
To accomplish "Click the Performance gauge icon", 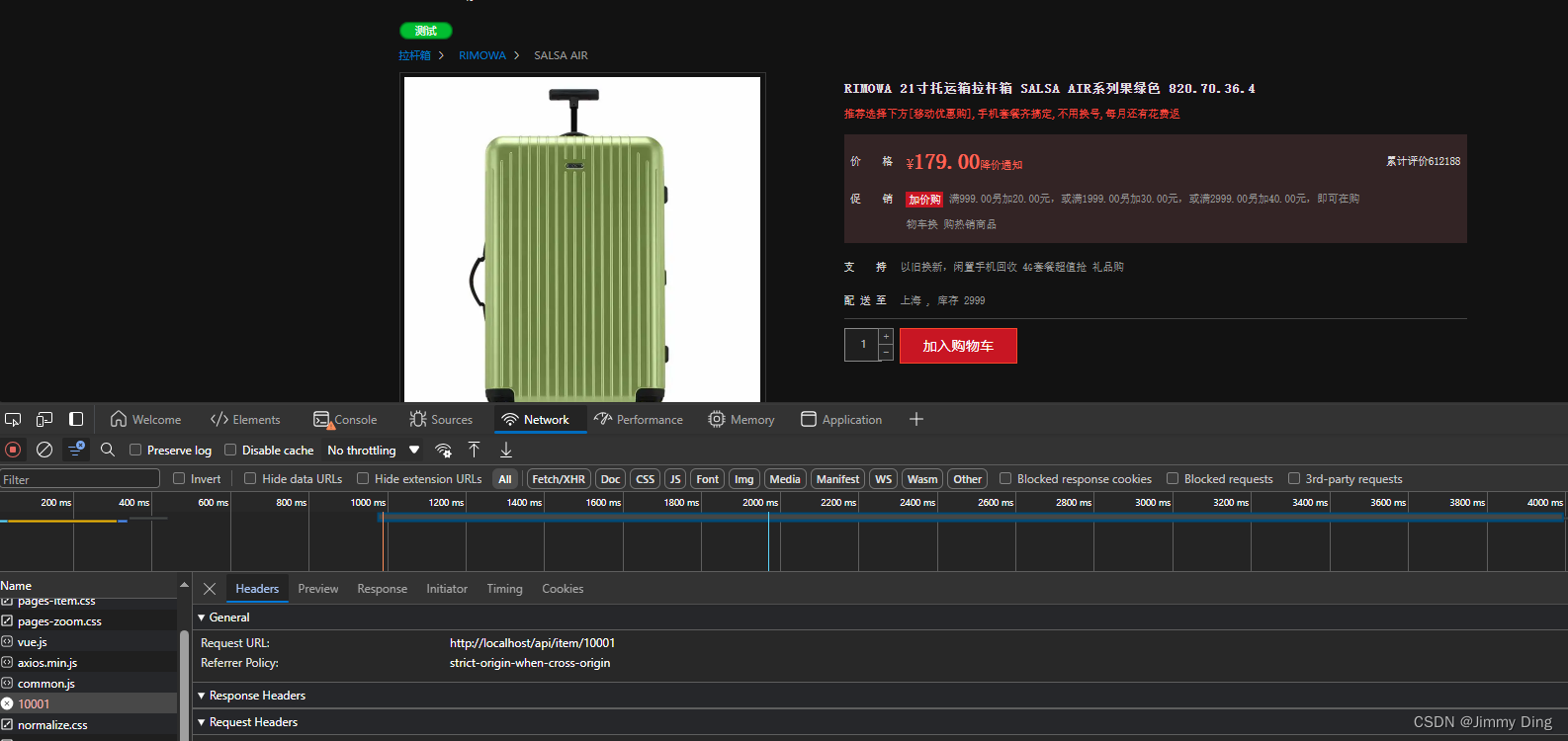I will pos(603,419).
